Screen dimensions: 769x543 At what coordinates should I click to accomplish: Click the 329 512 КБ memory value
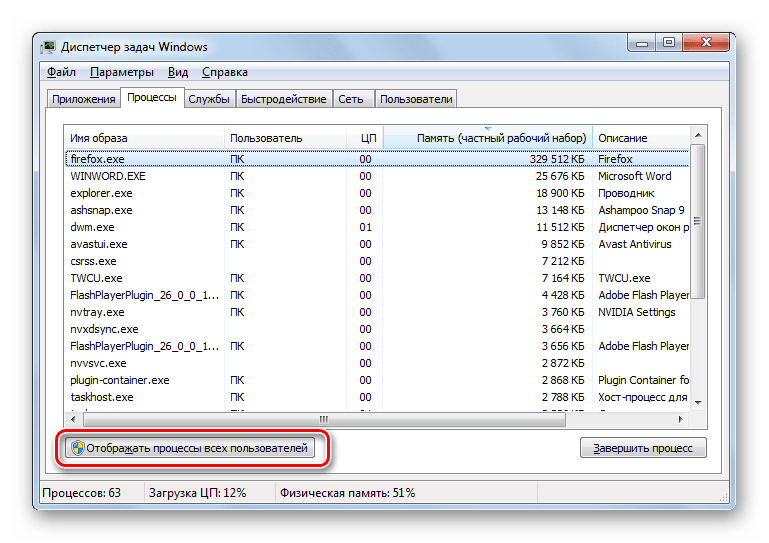(x=557, y=159)
